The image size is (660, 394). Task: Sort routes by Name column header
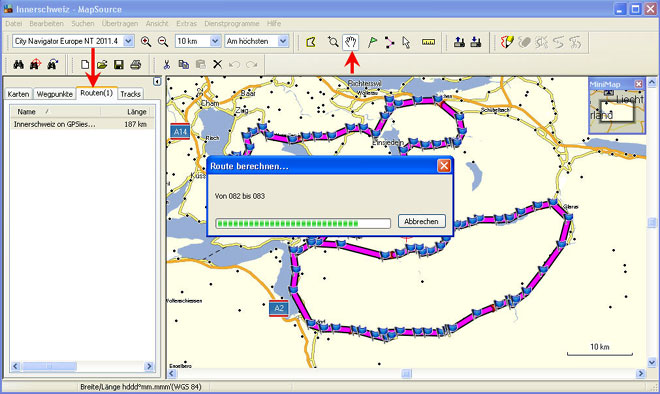click(x=55, y=112)
